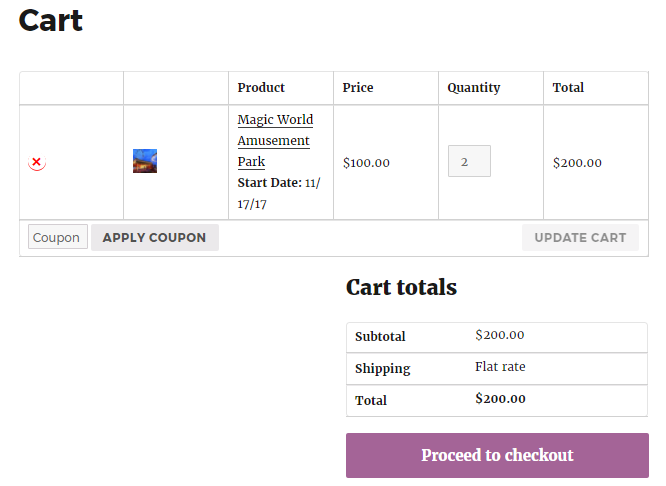Focus the Coupon code input field

(x=58, y=237)
